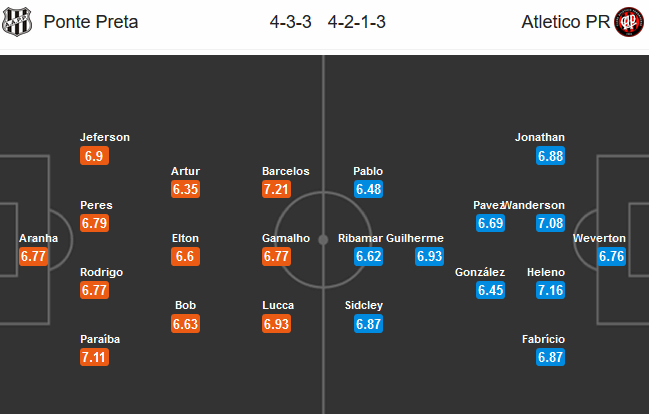Select Paraíba's 7.11 rating badge
The width and height of the screenshot is (649, 414).
coord(94,357)
